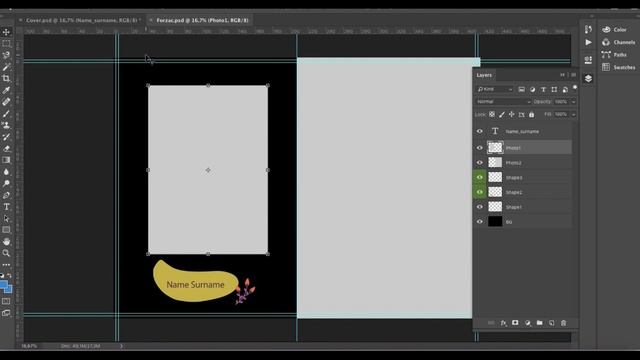Viewport: 640px width, 360px height.
Task: Toggle lock transparent pixels
Action: [x=492, y=114]
